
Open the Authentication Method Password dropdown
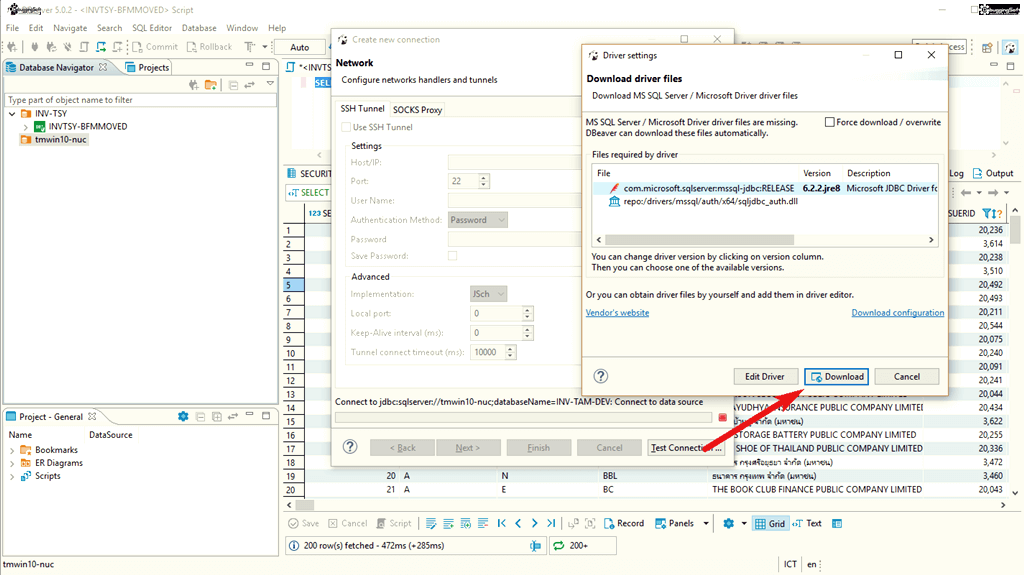[478, 220]
